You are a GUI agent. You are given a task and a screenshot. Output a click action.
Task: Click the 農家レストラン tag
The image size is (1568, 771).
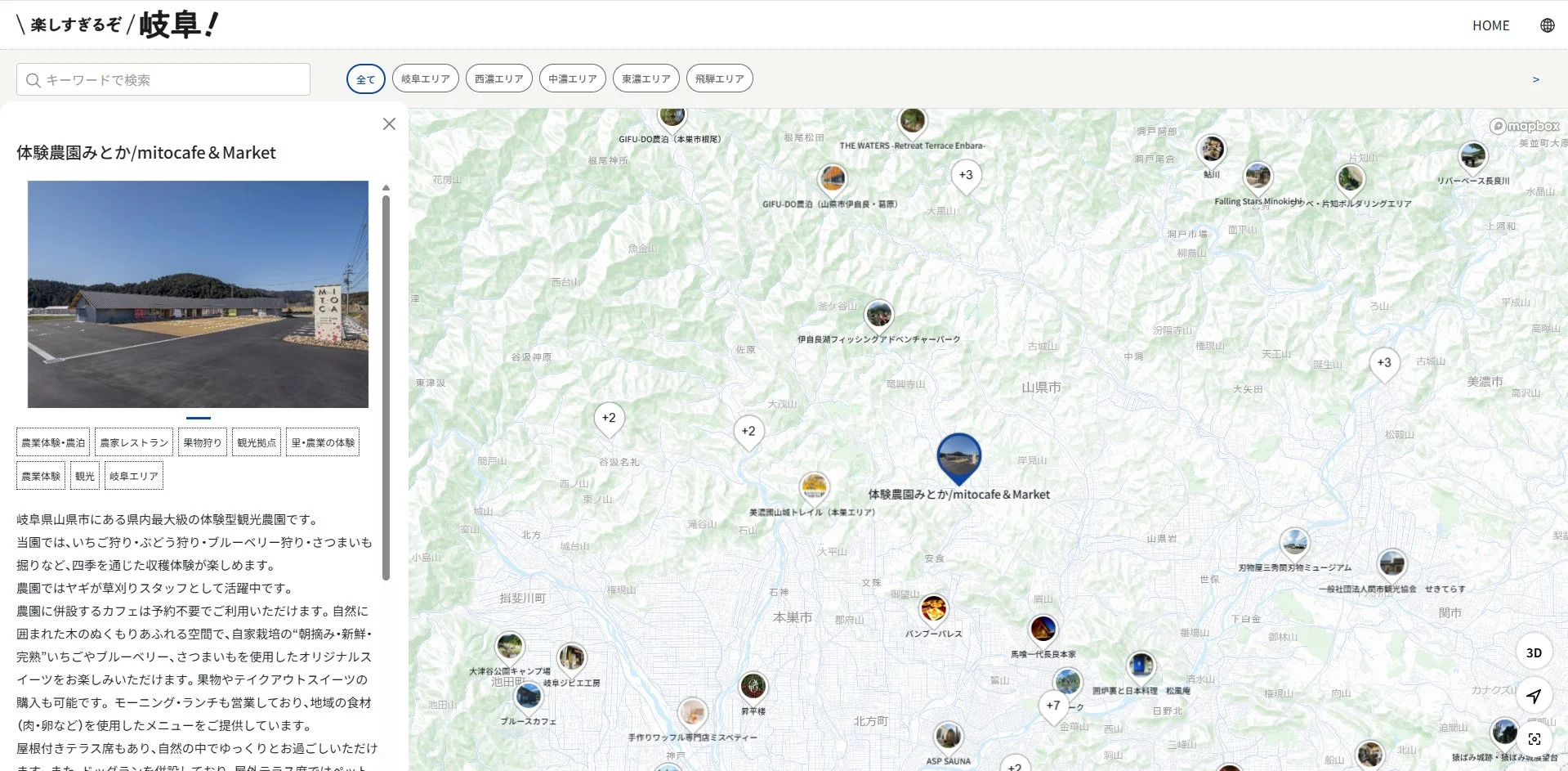134,442
